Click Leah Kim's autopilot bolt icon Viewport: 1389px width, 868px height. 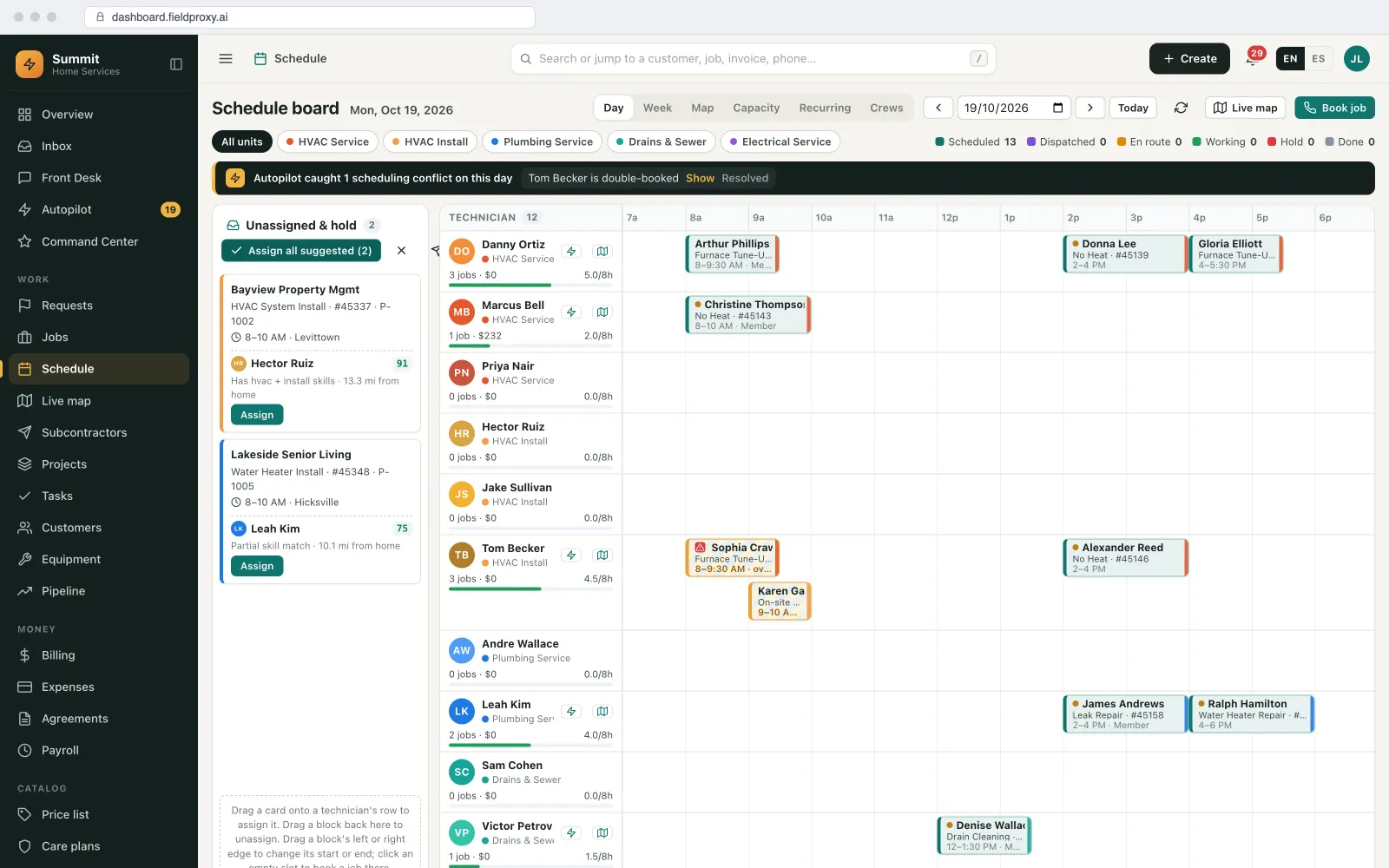click(571, 712)
